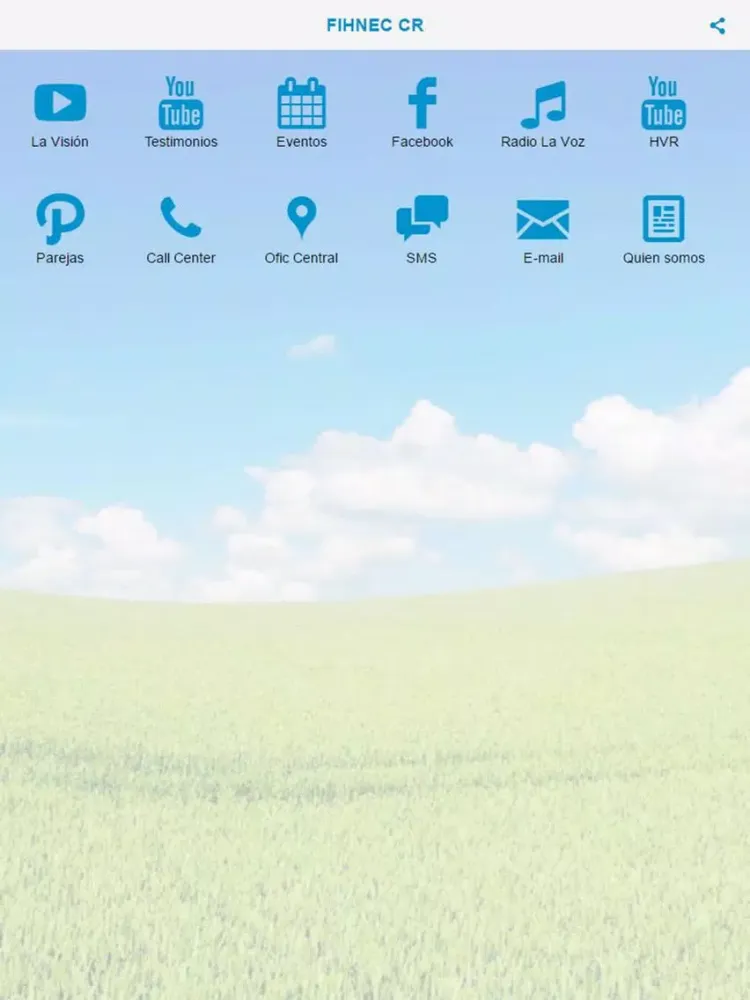Screen dimensions: 750x1000
Task: Open the Ofic Central map pin icon
Action: pyautogui.click(x=302, y=217)
